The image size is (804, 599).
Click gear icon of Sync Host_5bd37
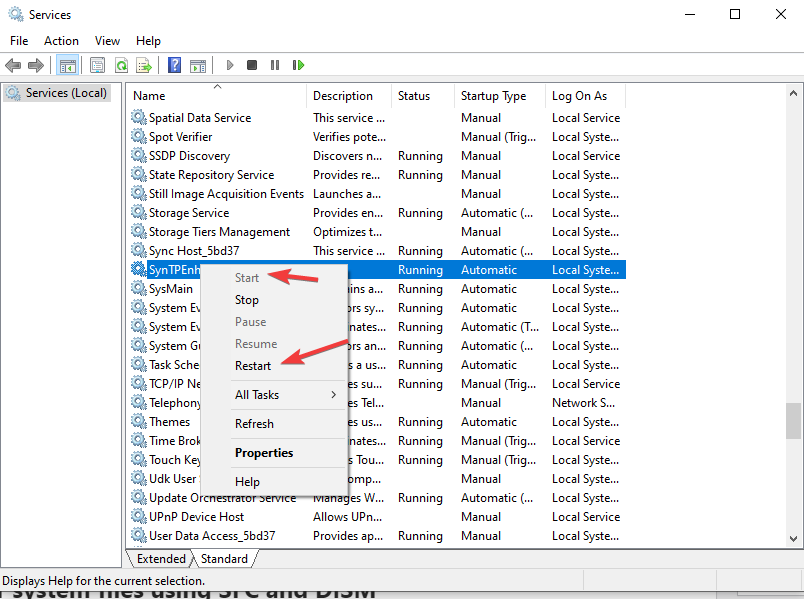coord(138,250)
